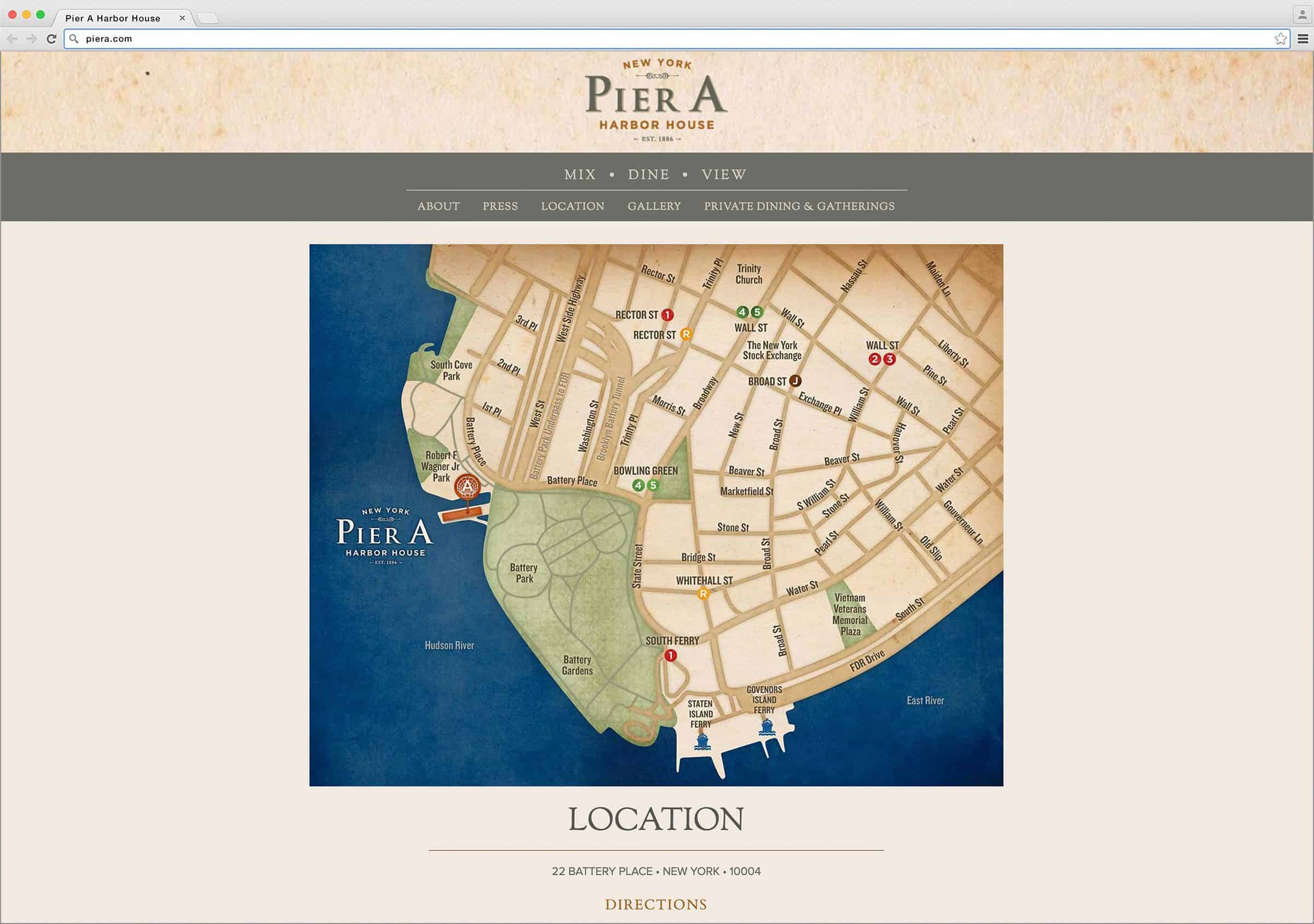Screen dimensions: 1314x924
Task: Click the DIRECTIONS link
Action: pos(656,904)
